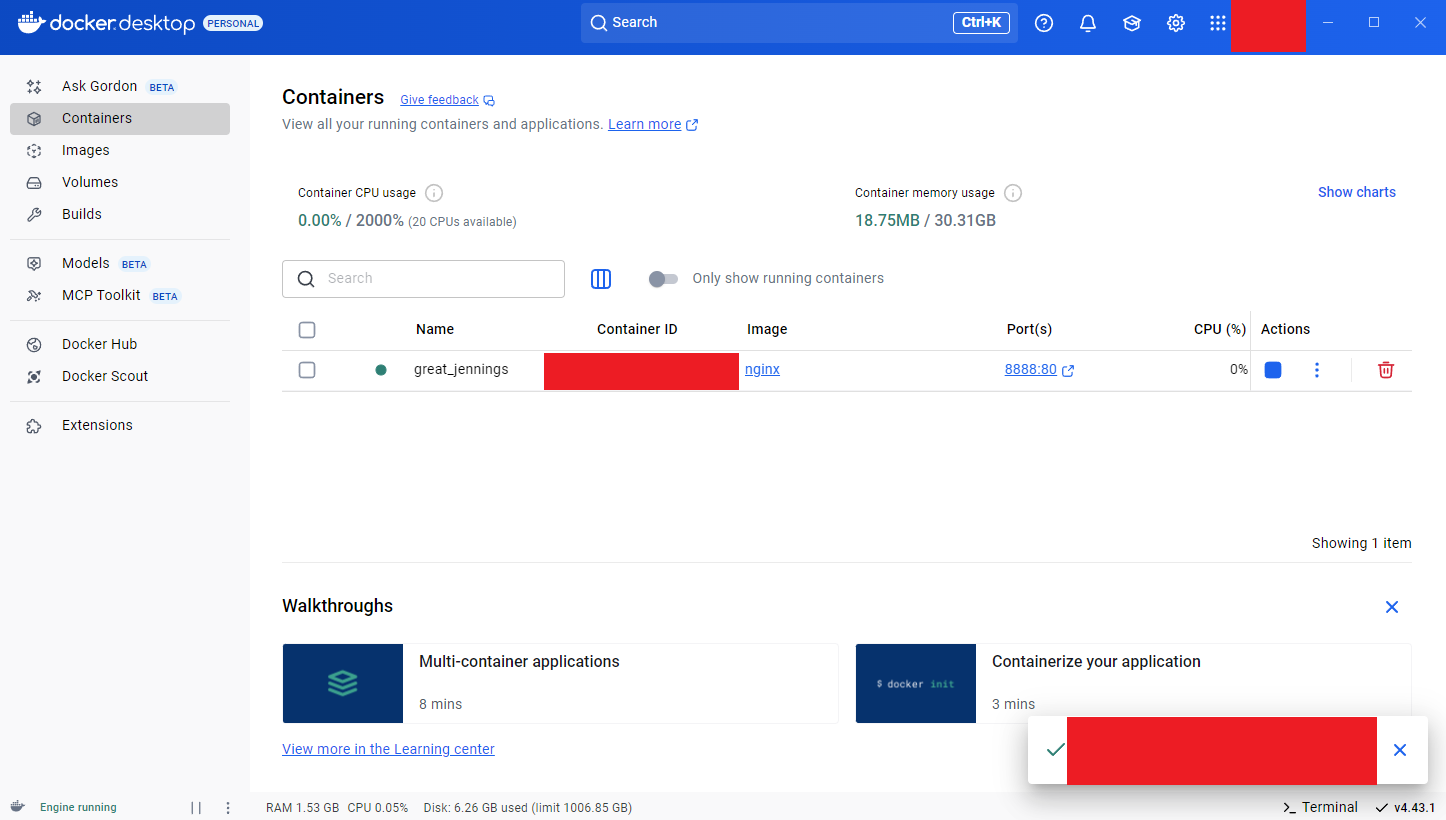Click the CPU (%) column header
This screenshot has width=1446, height=820.
coord(1220,329)
